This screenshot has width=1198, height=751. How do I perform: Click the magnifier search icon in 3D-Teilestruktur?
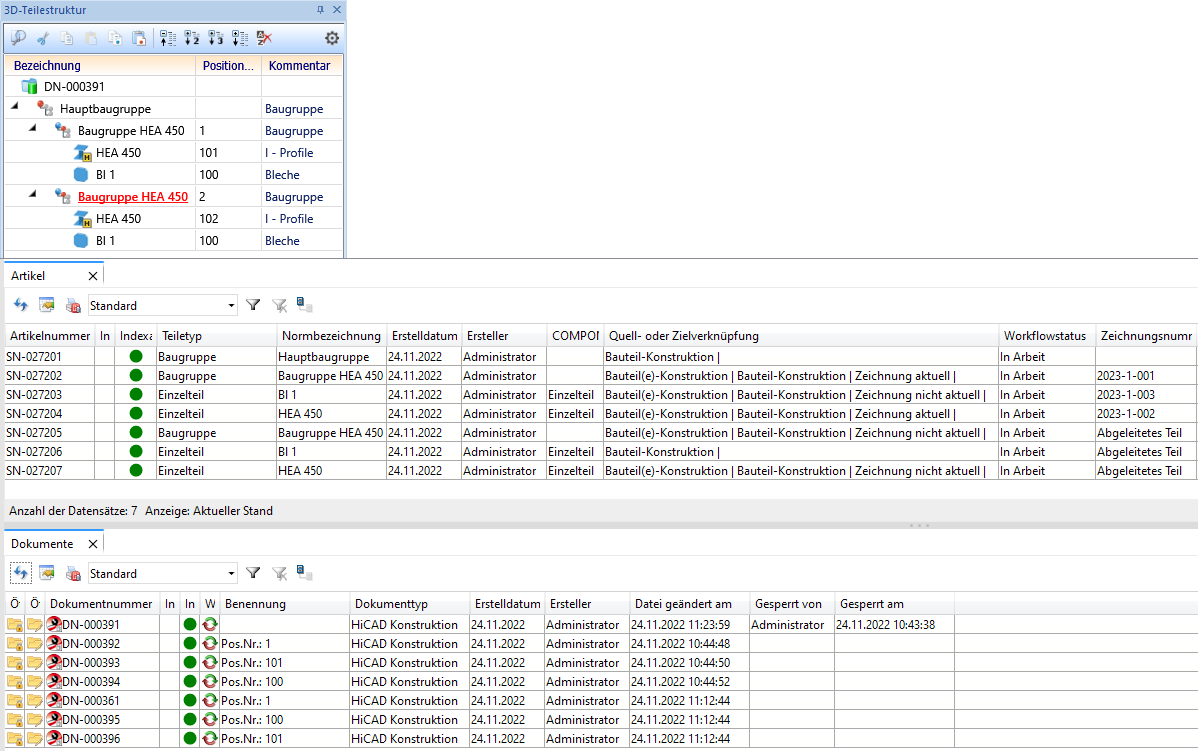(18, 38)
